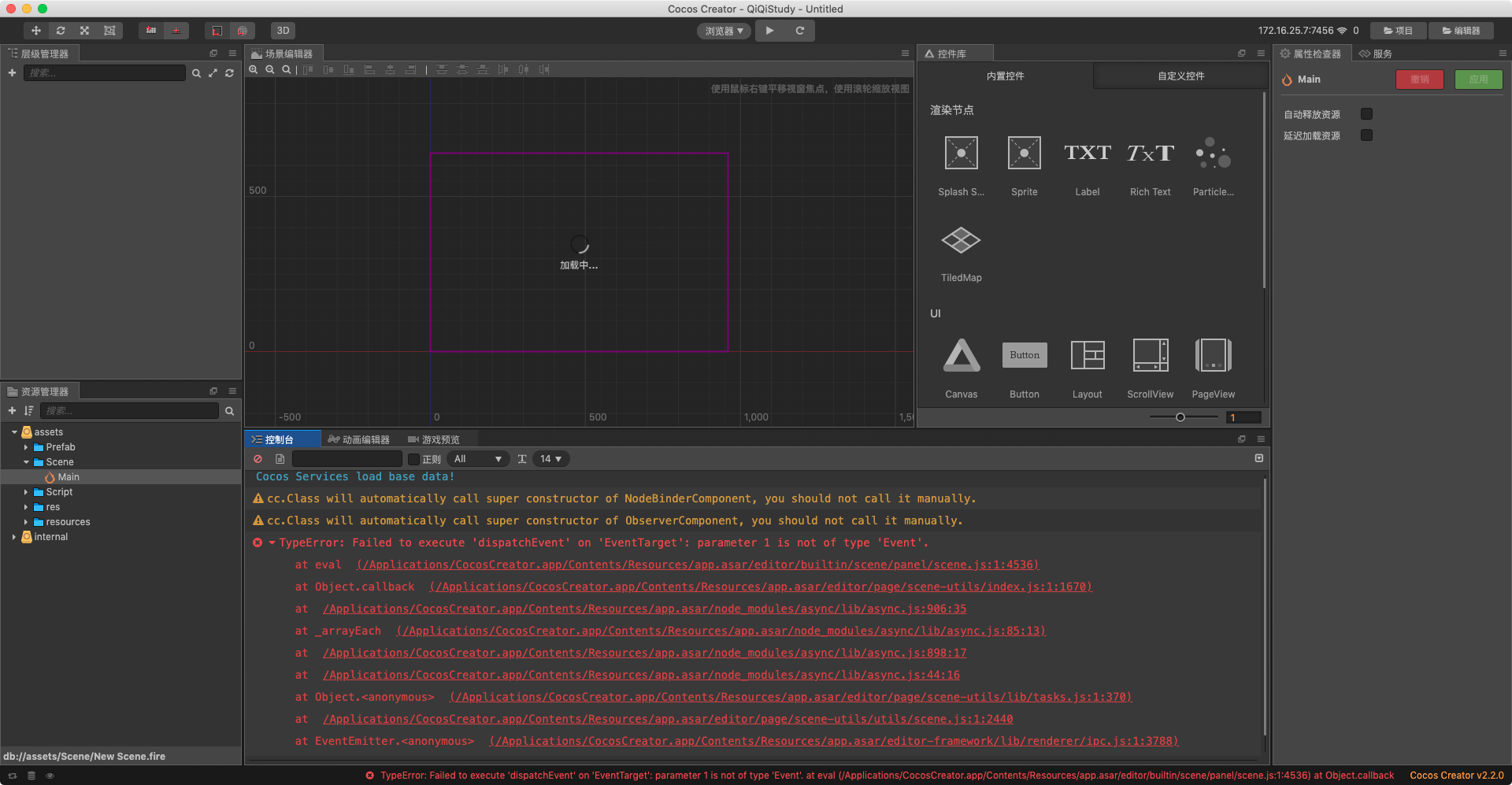
Task: Enable the auto release assets checkbox
Action: click(1366, 114)
